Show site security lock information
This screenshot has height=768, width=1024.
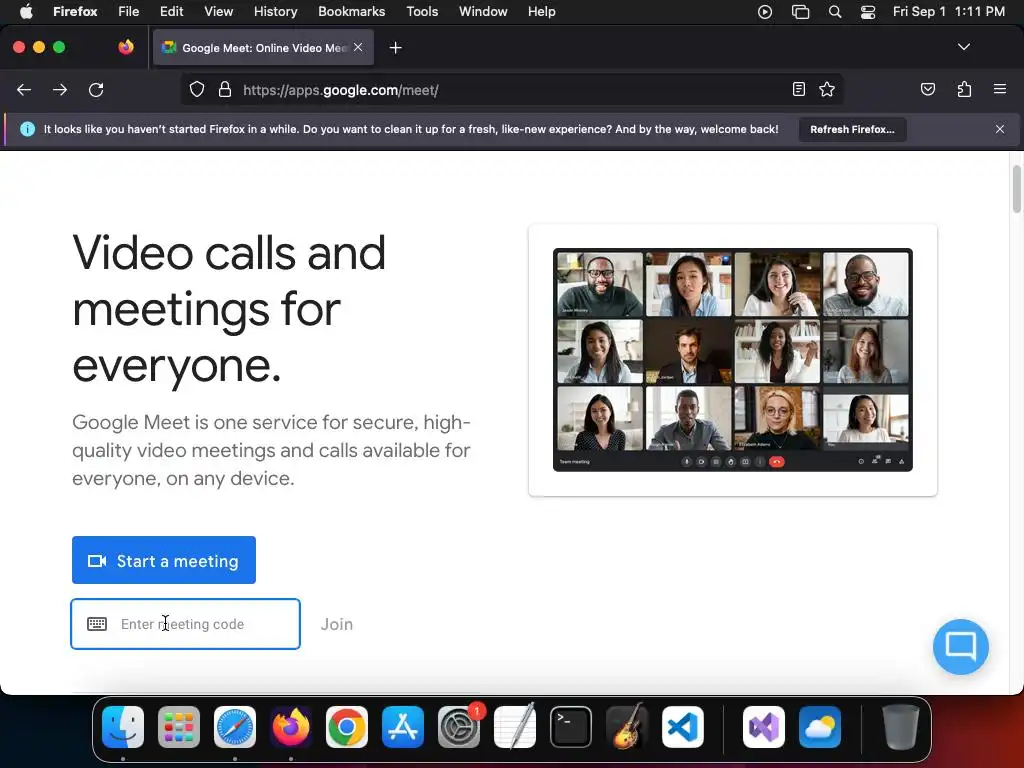(225, 89)
